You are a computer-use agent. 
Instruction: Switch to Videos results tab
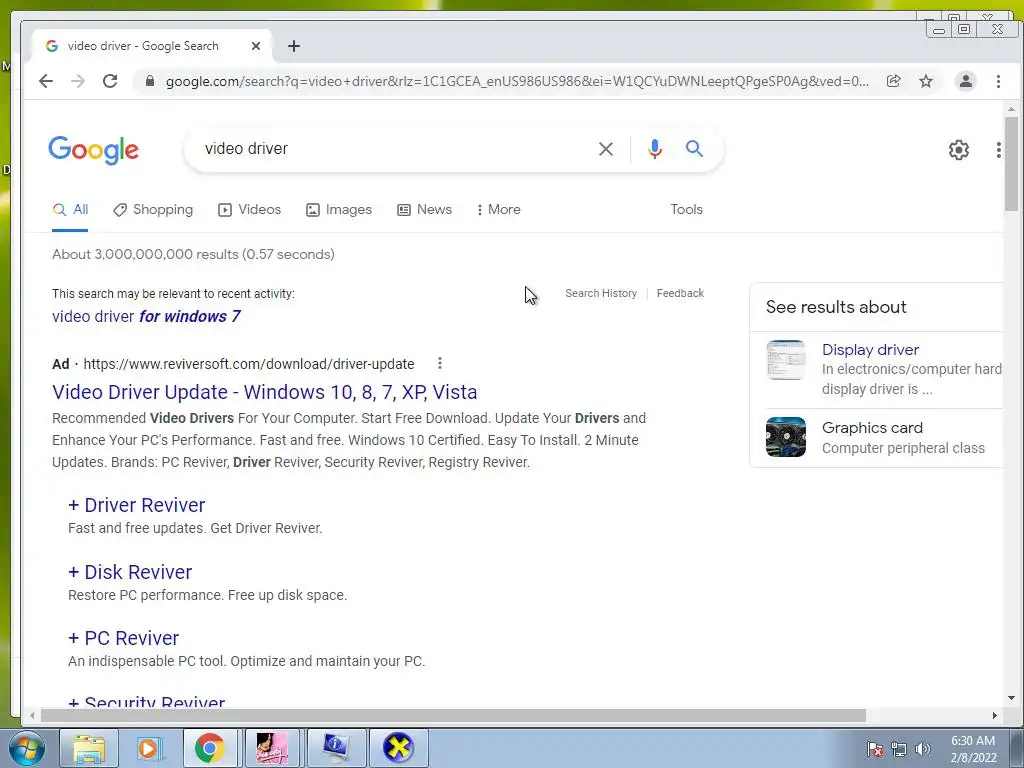pos(249,210)
